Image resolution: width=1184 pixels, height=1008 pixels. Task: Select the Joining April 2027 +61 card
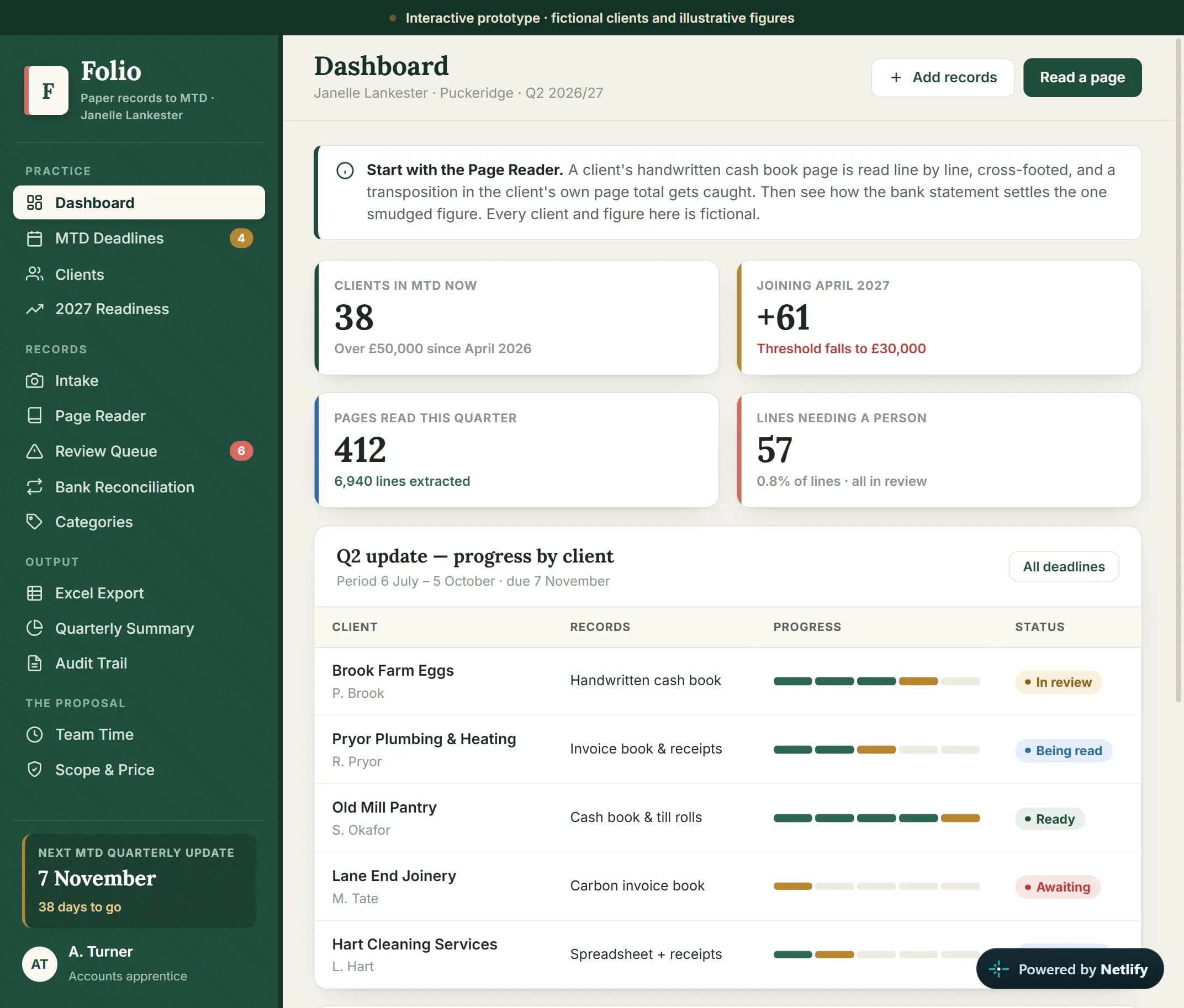[x=939, y=318]
